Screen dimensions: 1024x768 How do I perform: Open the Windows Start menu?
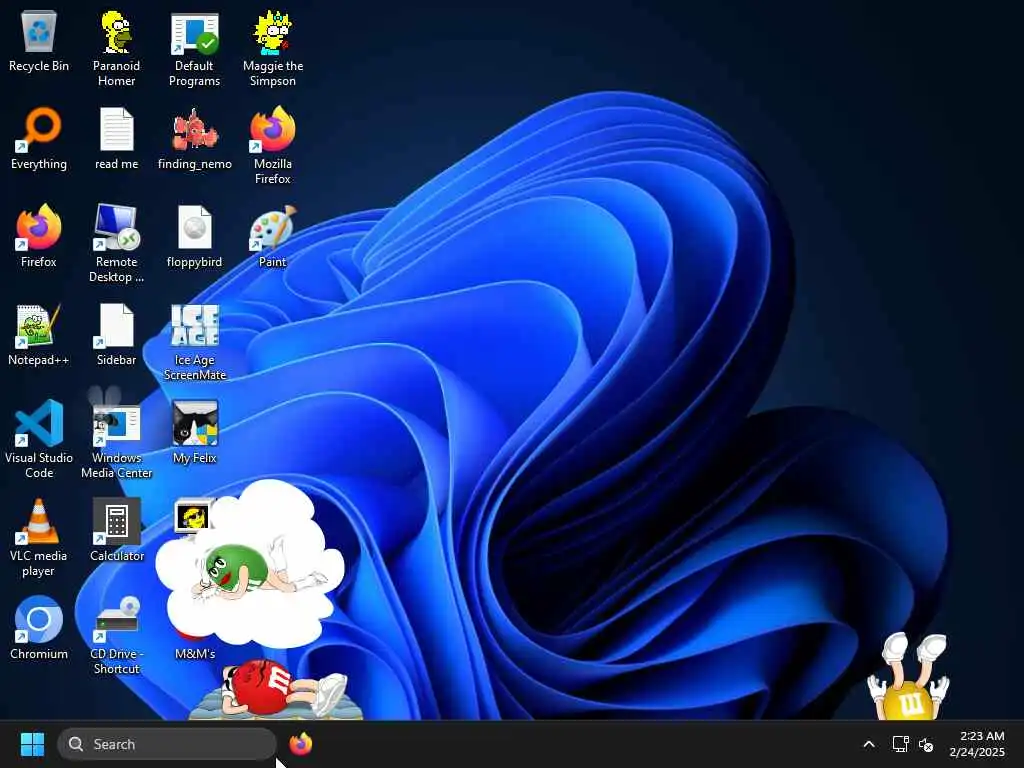click(x=32, y=744)
